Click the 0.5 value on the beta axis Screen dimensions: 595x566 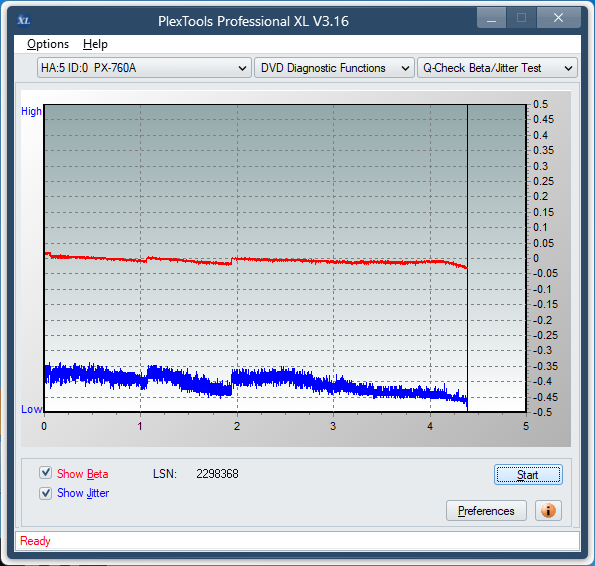pos(540,104)
